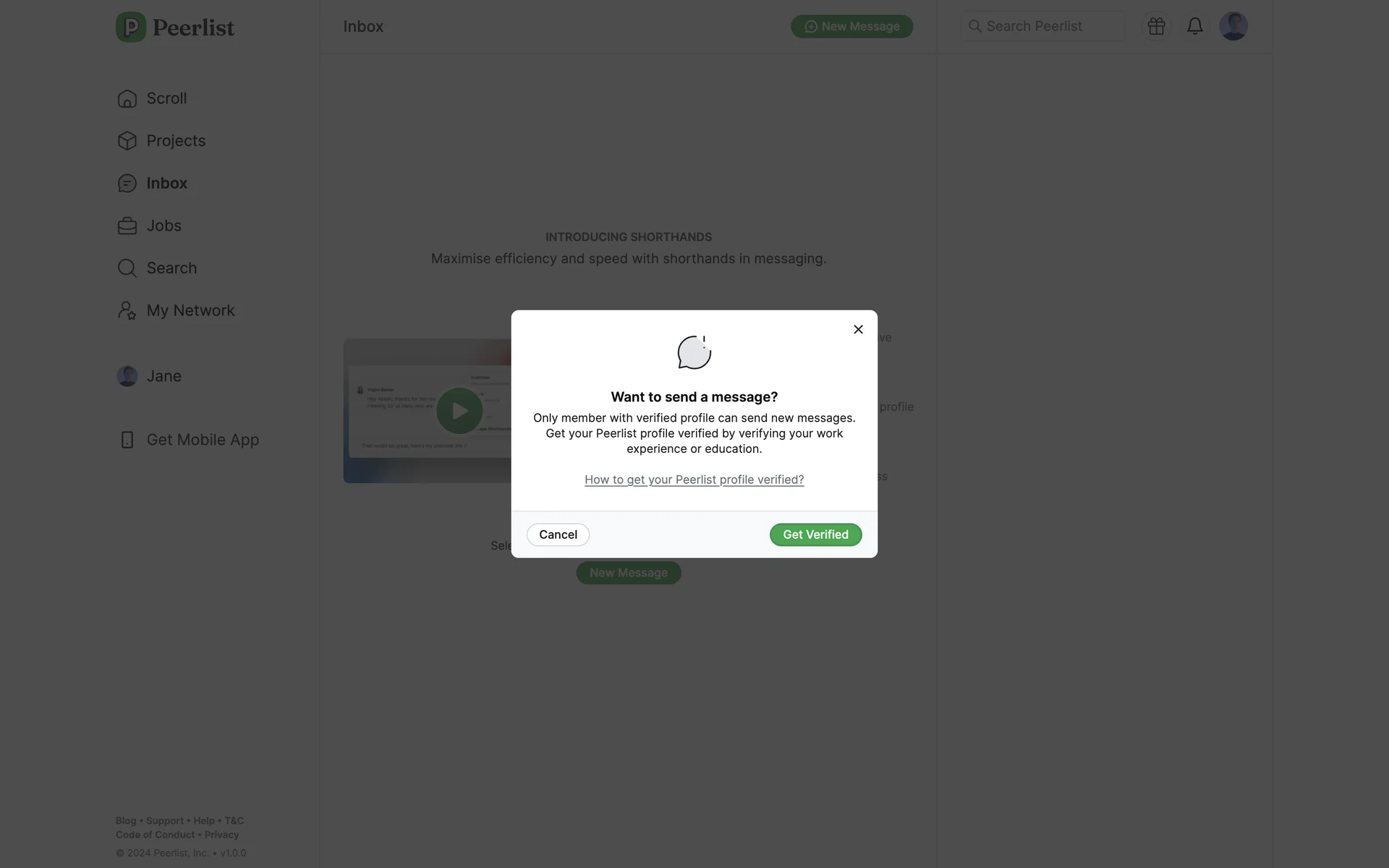Image resolution: width=1389 pixels, height=868 pixels.
Task: Play the shorthands intro video
Action: 459,411
